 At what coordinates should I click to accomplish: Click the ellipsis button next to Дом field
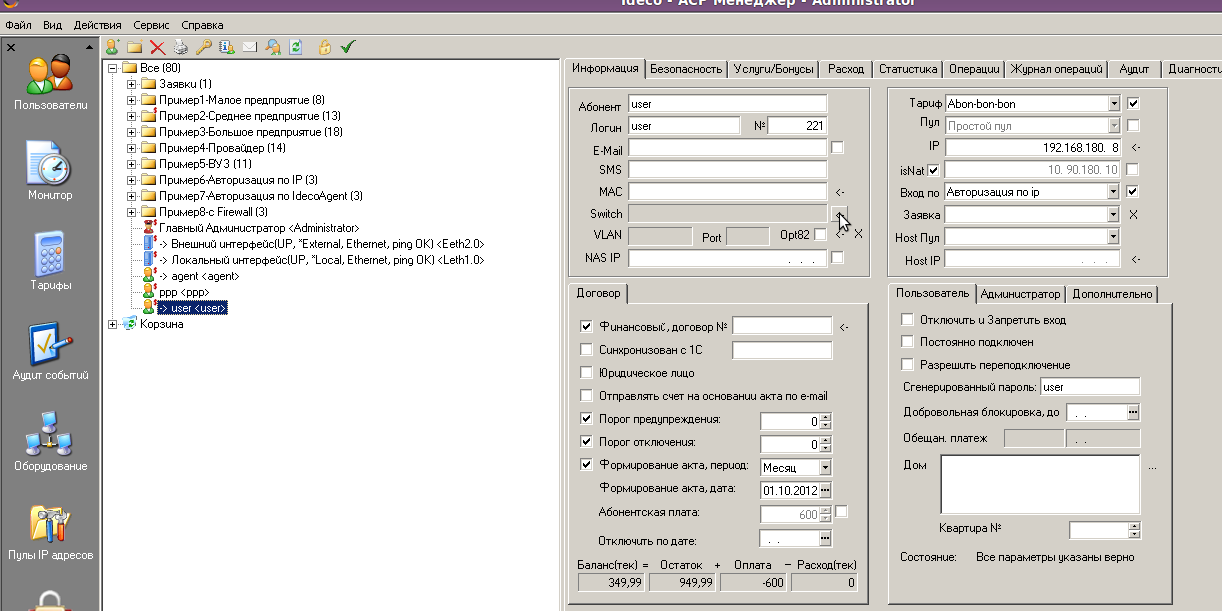(x=1152, y=467)
